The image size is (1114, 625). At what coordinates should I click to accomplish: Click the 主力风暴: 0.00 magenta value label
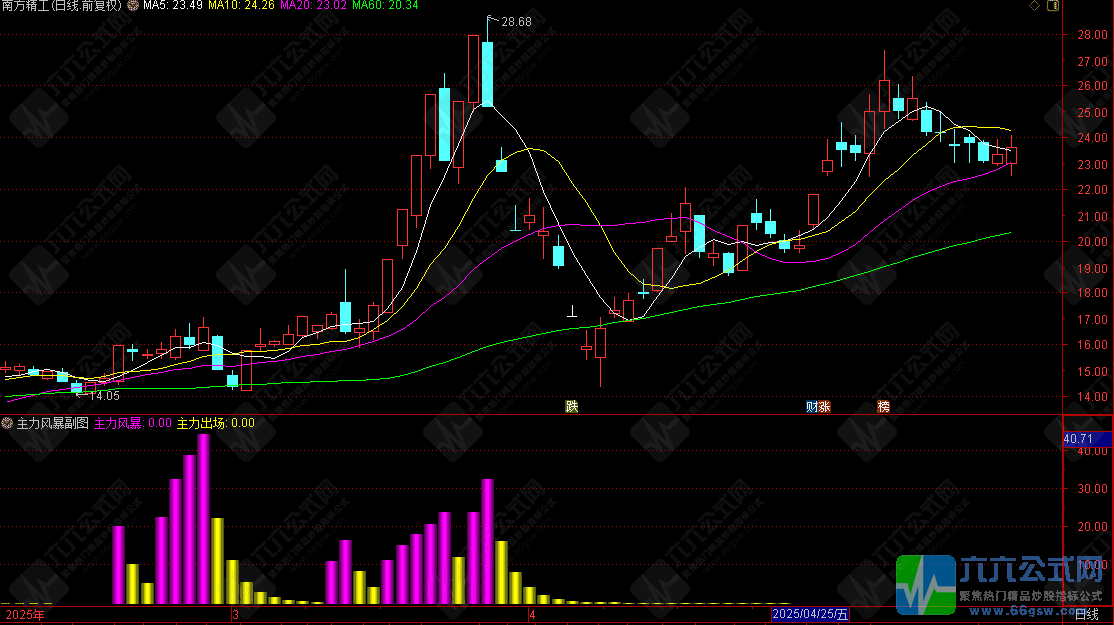pos(133,423)
